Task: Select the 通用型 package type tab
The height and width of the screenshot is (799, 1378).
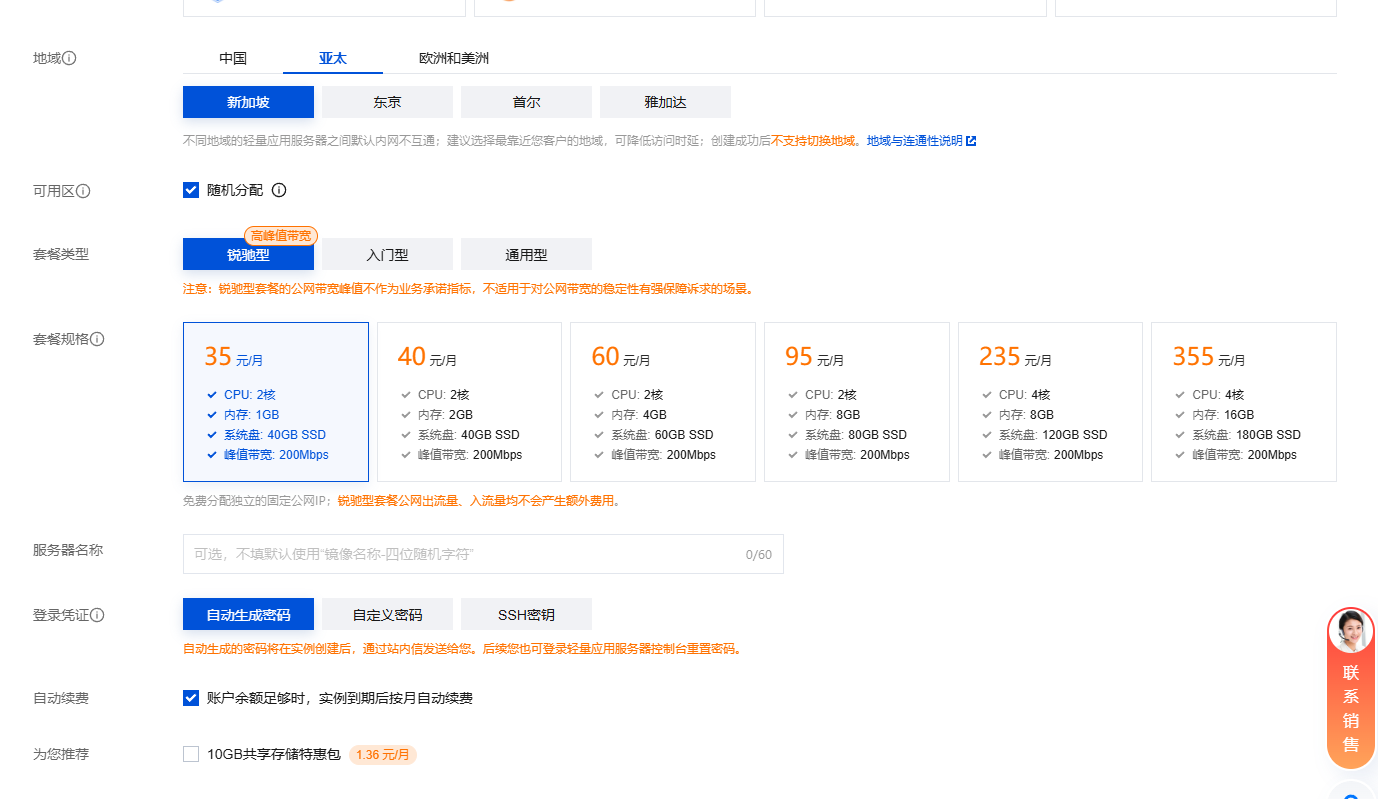Action: click(525, 254)
